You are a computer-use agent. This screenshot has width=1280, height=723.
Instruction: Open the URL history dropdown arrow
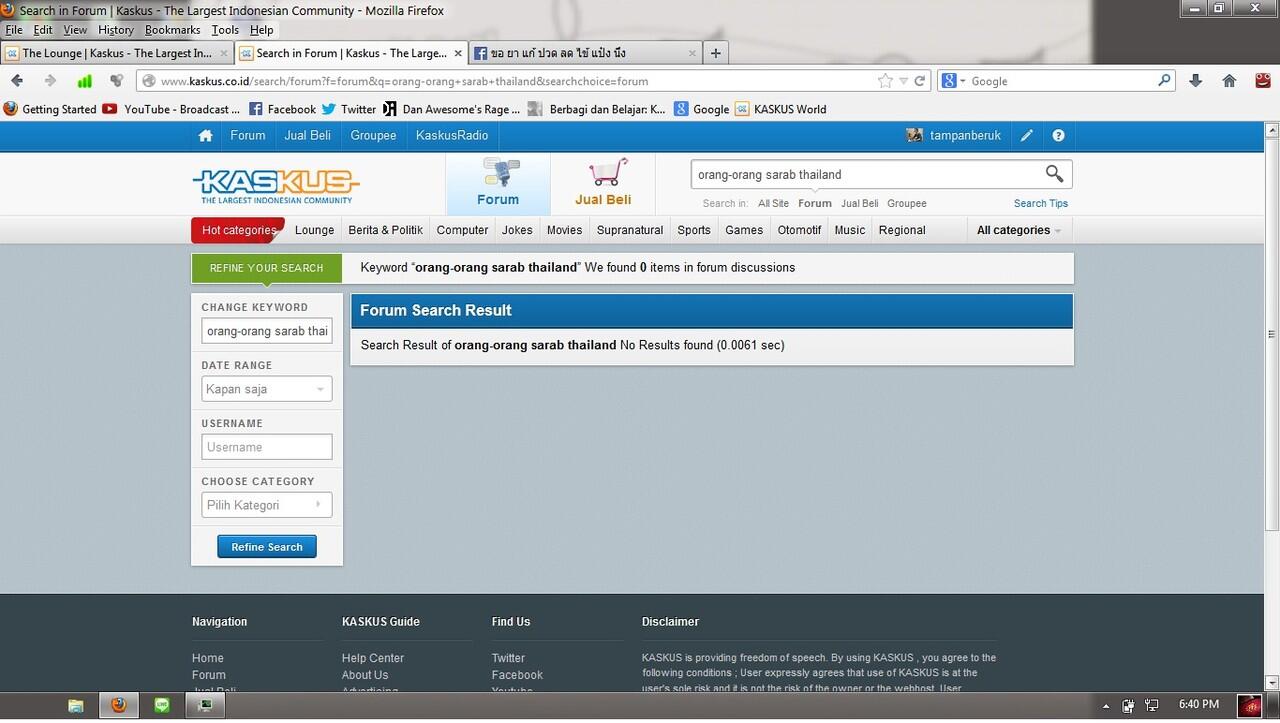903,81
